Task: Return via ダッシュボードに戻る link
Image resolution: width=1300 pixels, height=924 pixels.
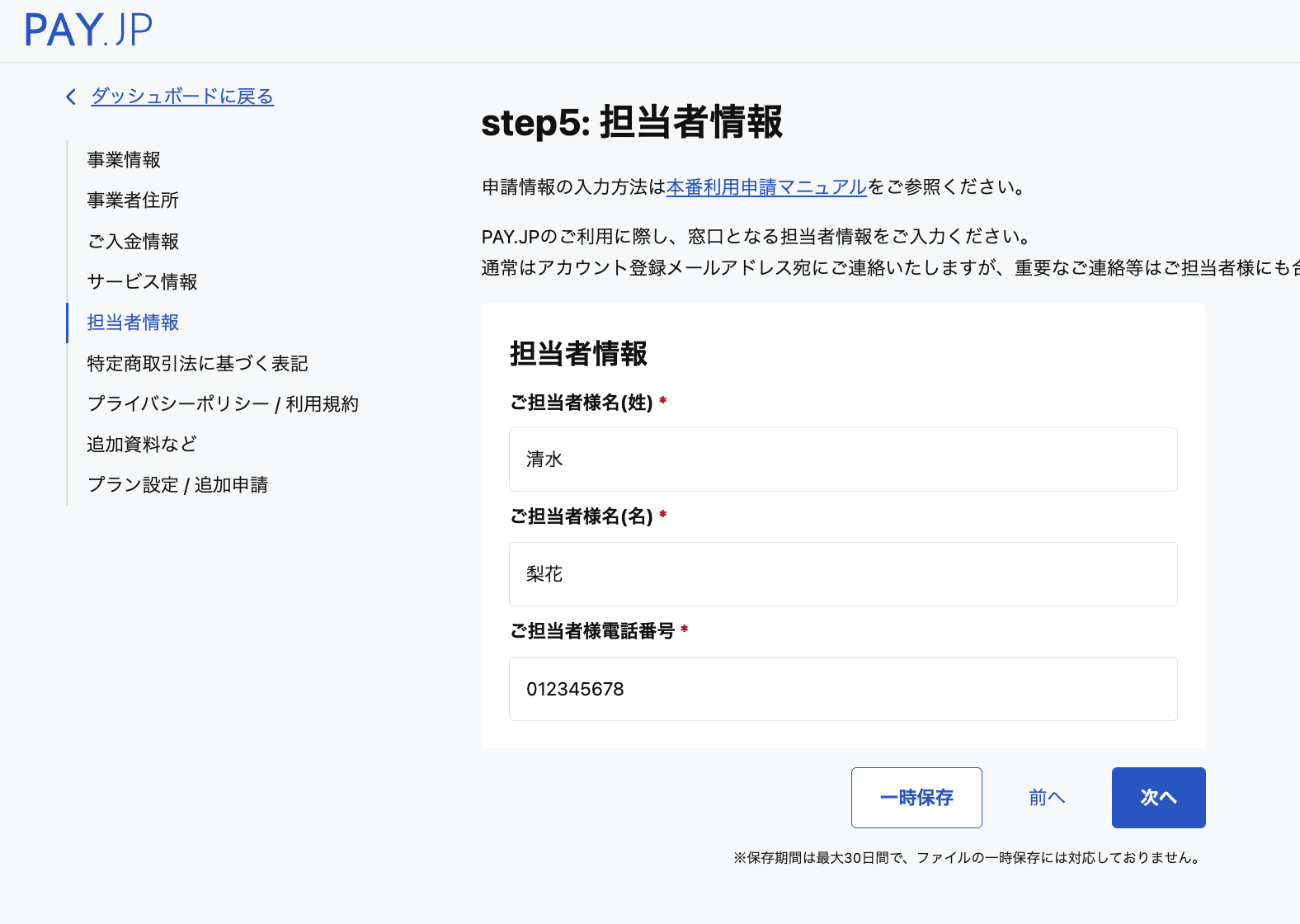Action: tap(181, 97)
